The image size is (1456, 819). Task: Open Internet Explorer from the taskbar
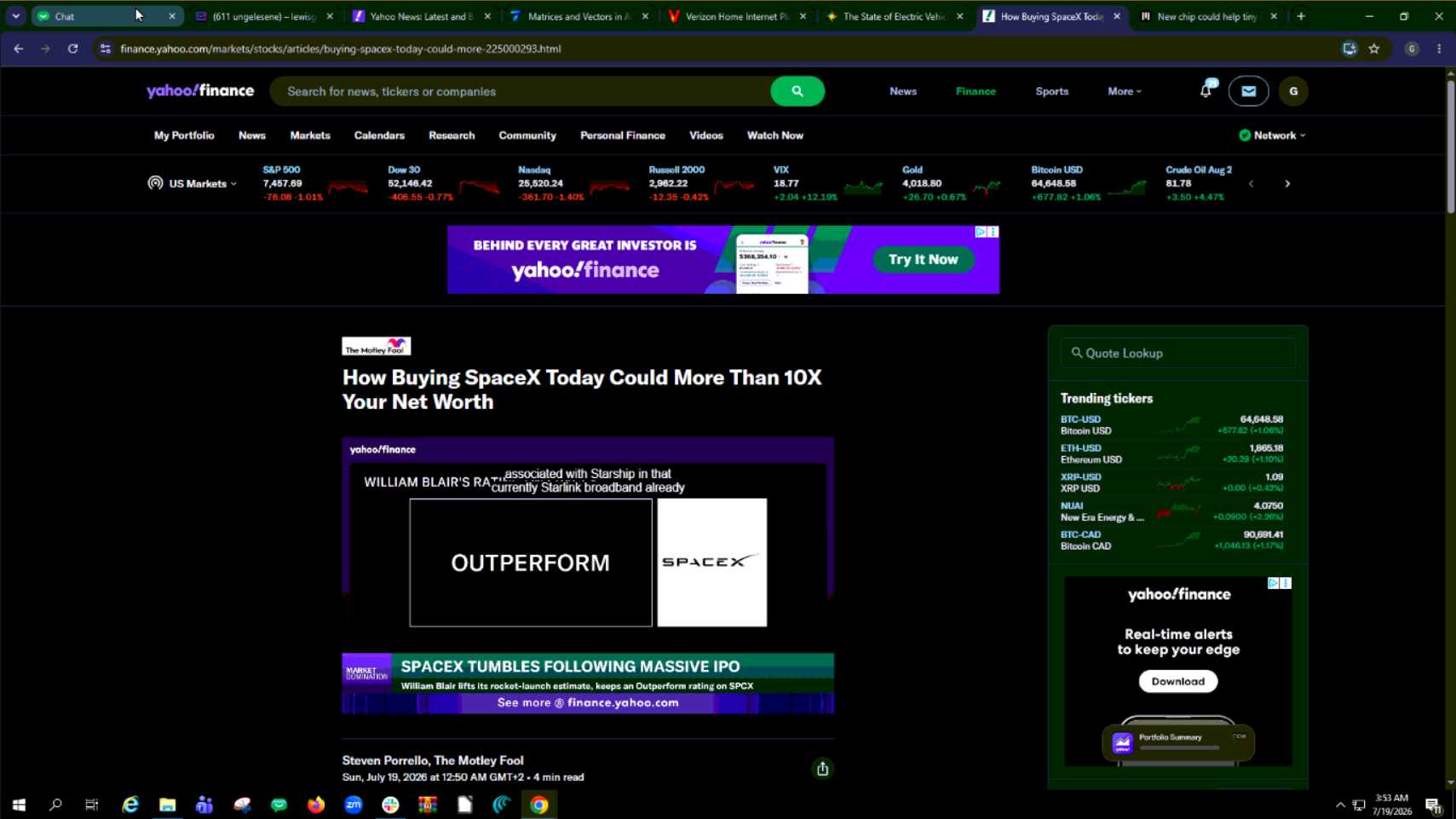(130, 805)
